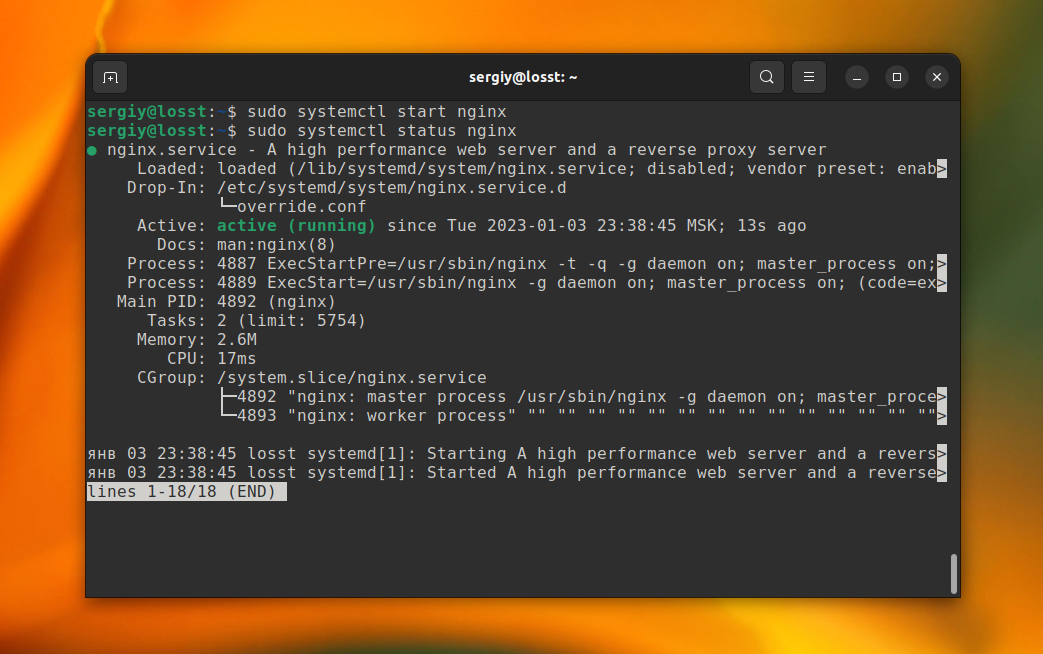Open the terminal search tool
The image size is (1043, 654).
[766, 77]
